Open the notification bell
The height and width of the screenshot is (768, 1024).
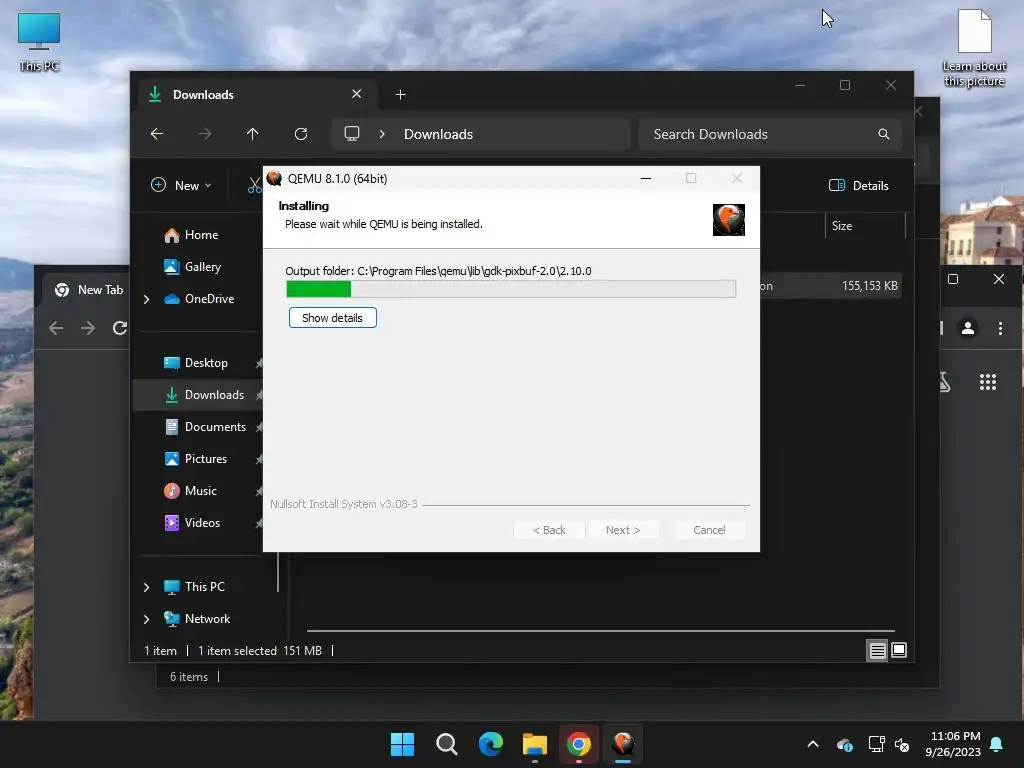(997, 744)
